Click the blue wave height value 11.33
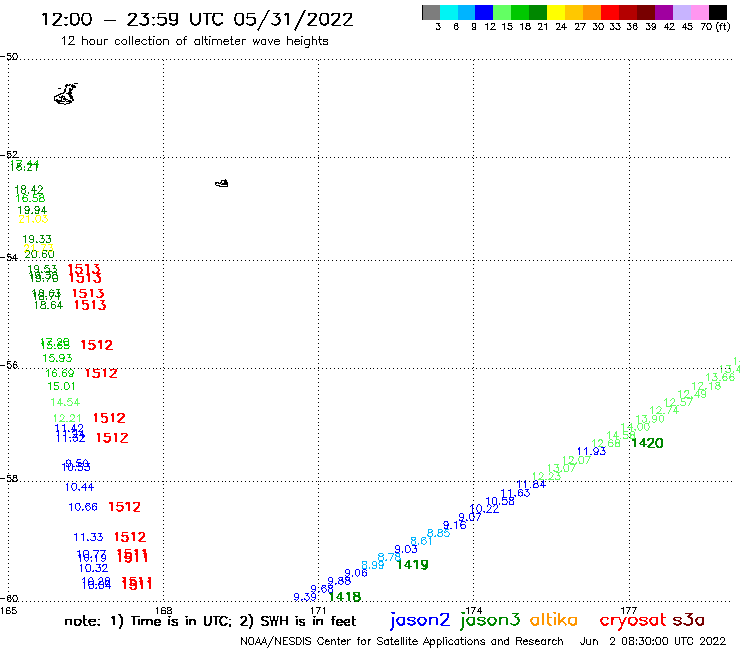 pos(88,537)
